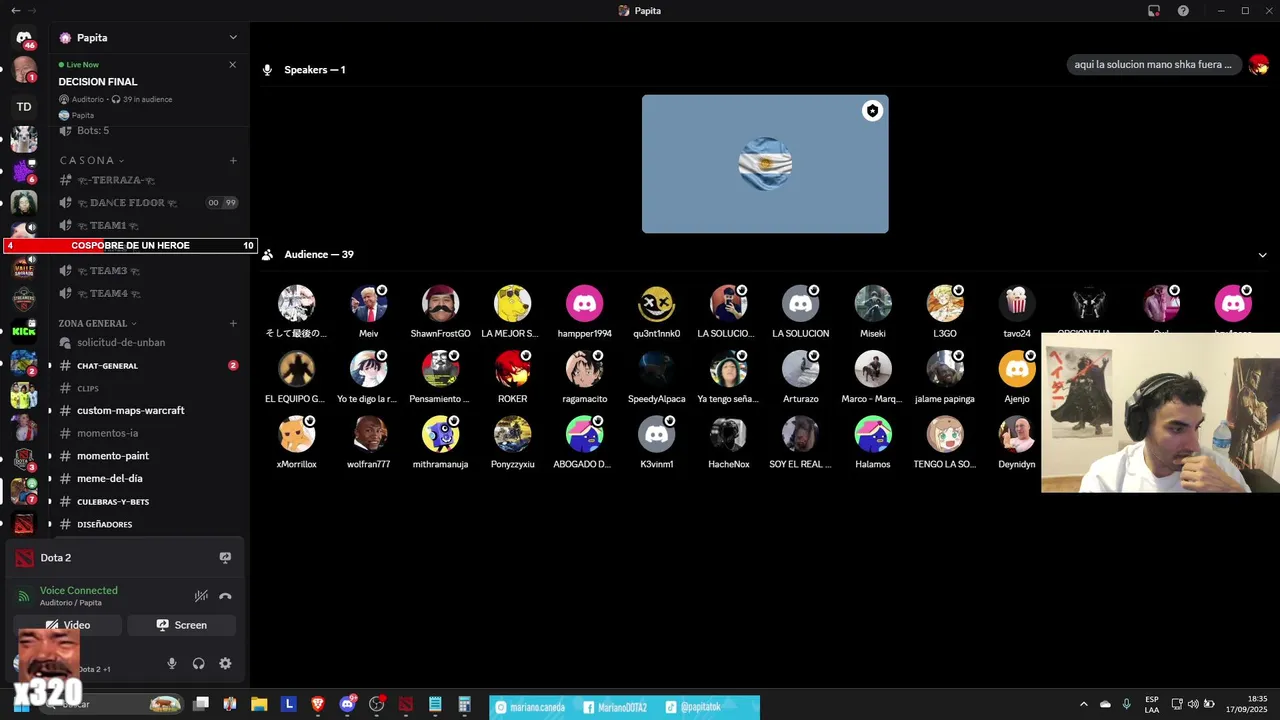Click audience member SpeedyAlpaca avatar
Screen dimensions: 1280x720
click(x=657, y=369)
